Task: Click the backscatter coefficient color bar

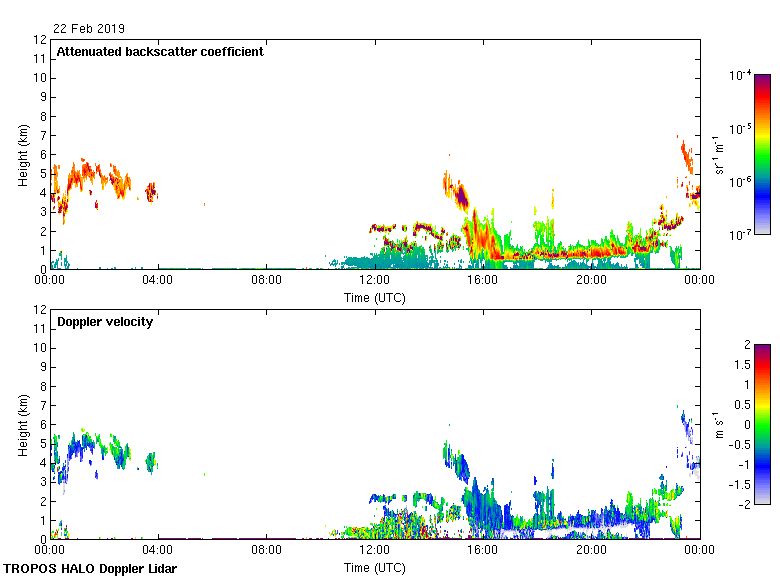Action: click(x=762, y=154)
